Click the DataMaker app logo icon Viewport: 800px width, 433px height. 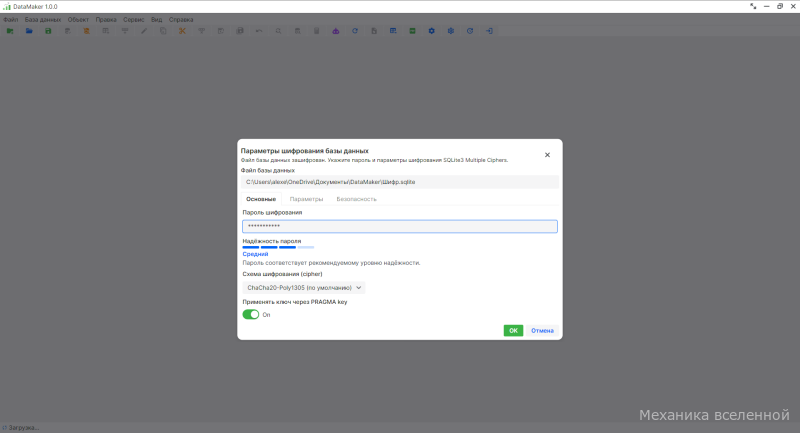click(x=7, y=7)
